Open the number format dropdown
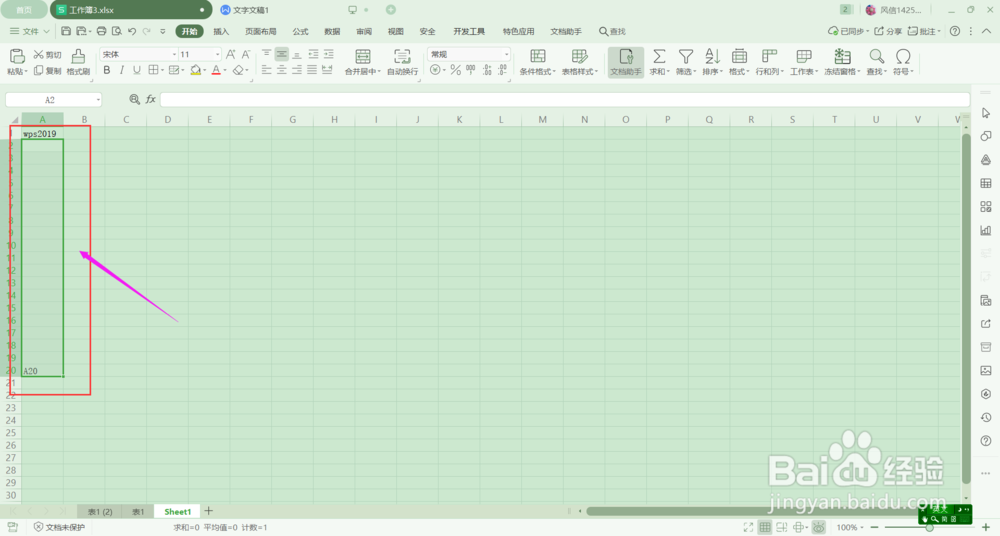1000x536 pixels. pyautogui.click(x=506, y=54)
